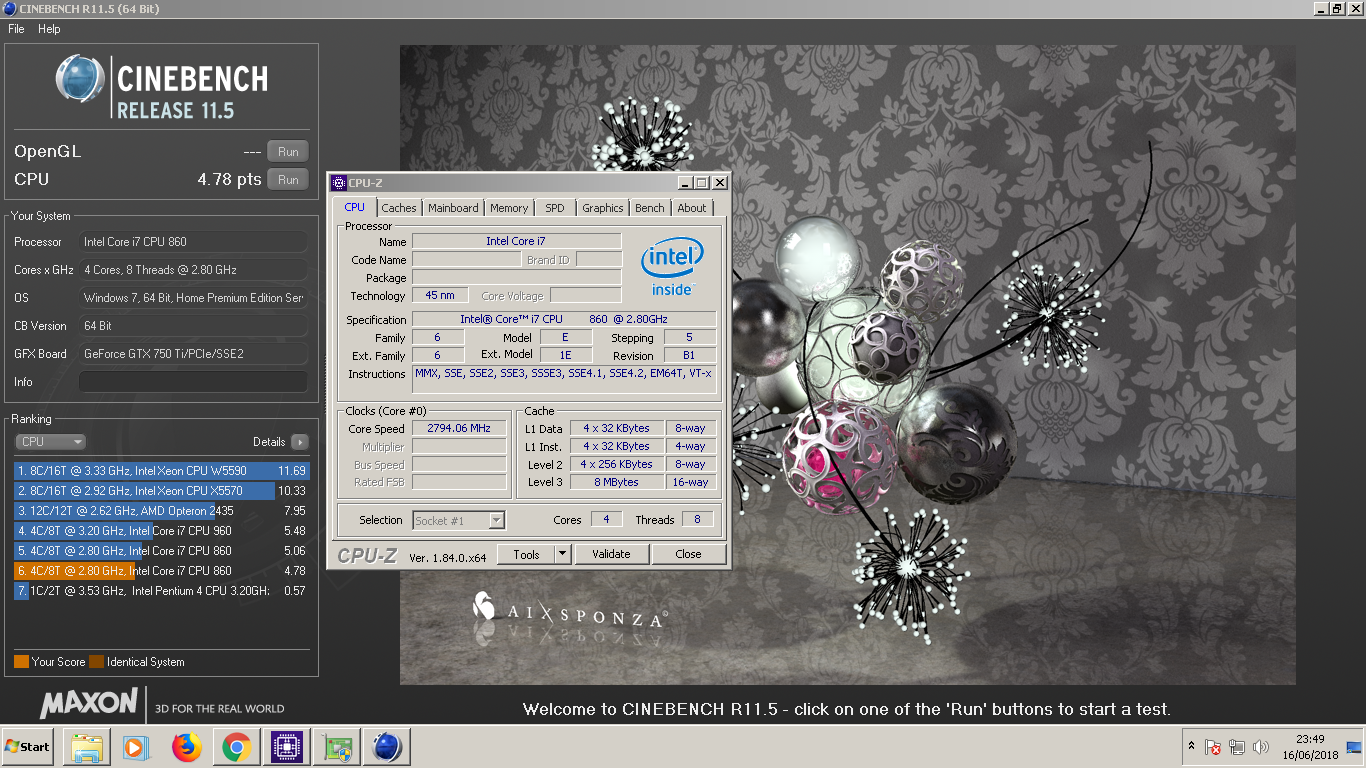Run the OpenGL benchmark
This screenshot has height=768, width=1366.
click(x=288, y=152)
